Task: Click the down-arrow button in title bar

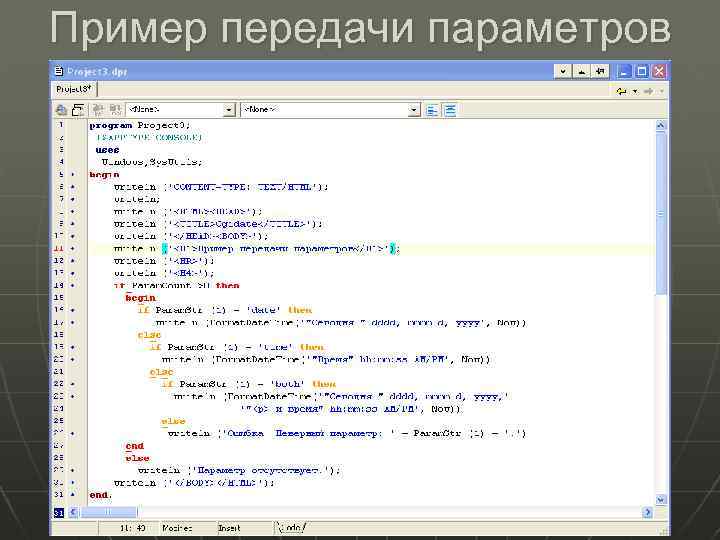Action: 563,71
